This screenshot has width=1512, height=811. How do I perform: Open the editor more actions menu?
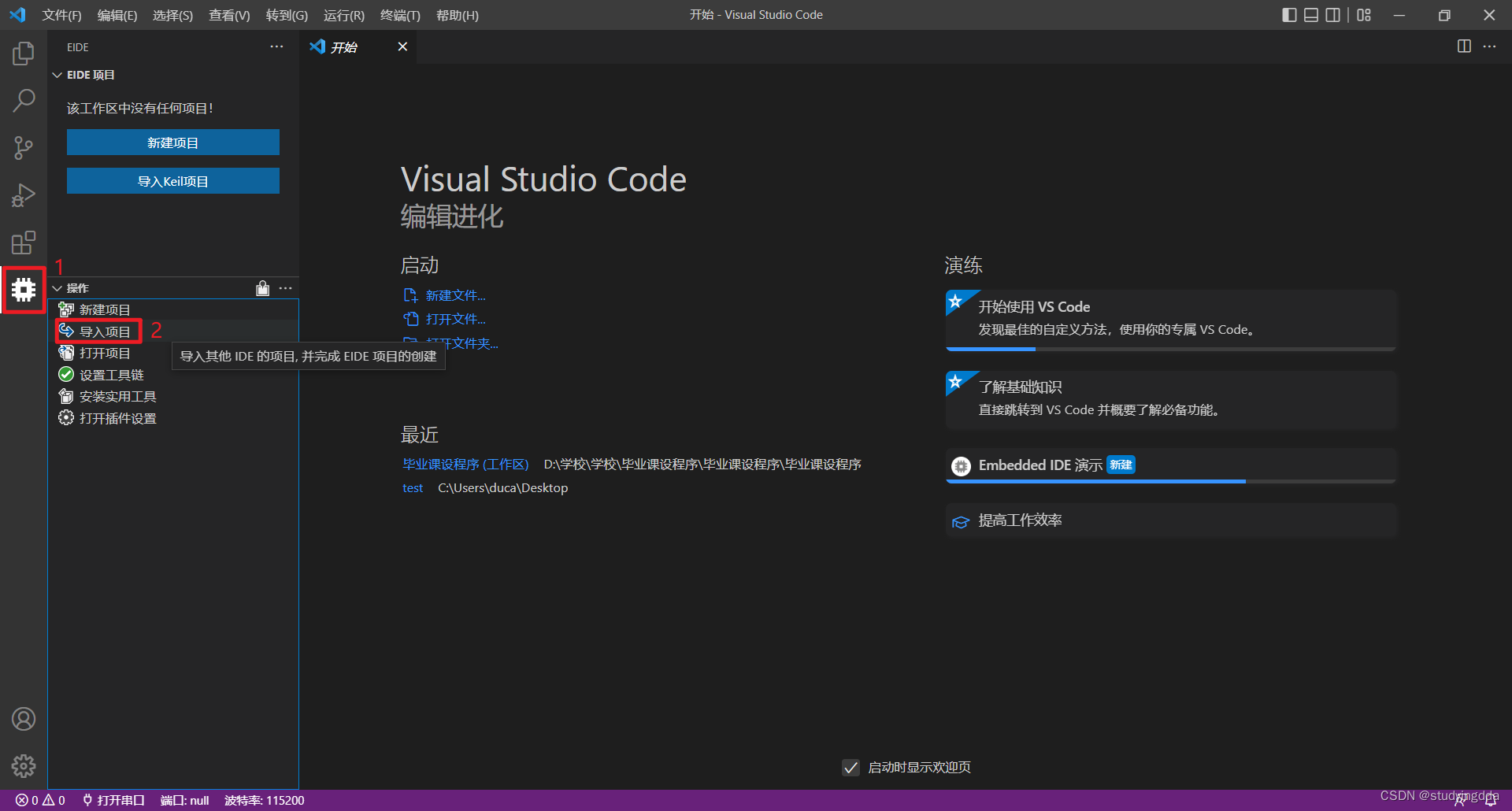click(1489, 46)
